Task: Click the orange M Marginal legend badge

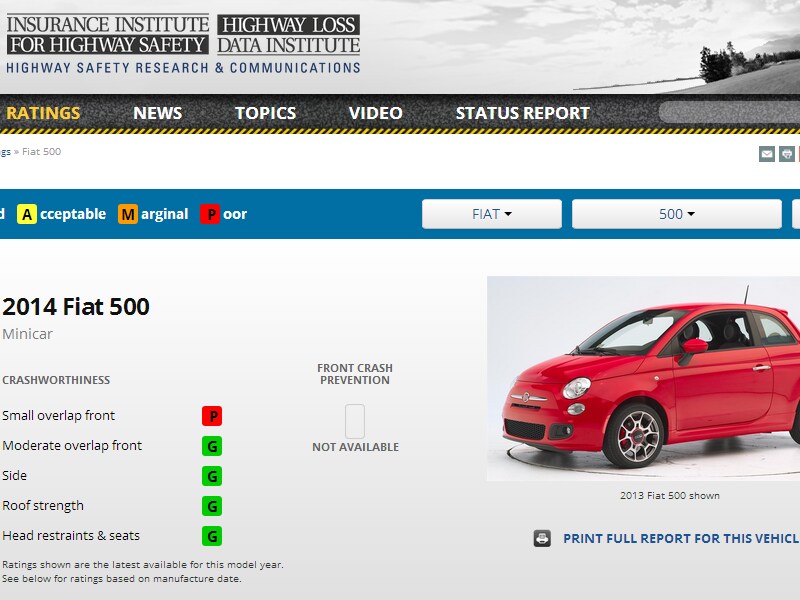Action: tap(128, 214)
